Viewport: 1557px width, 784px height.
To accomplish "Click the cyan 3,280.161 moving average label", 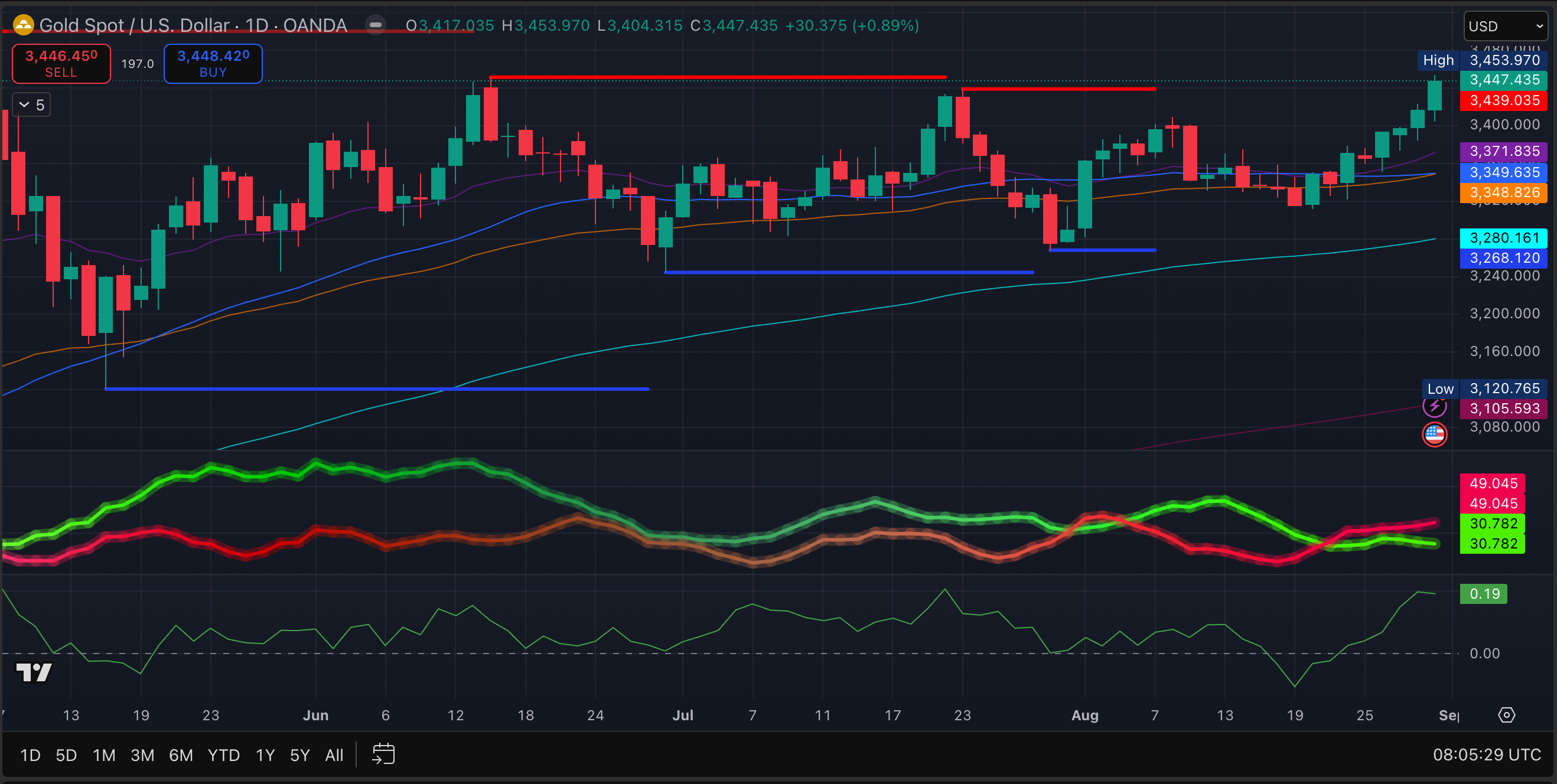I will (x=1504, y=238).
